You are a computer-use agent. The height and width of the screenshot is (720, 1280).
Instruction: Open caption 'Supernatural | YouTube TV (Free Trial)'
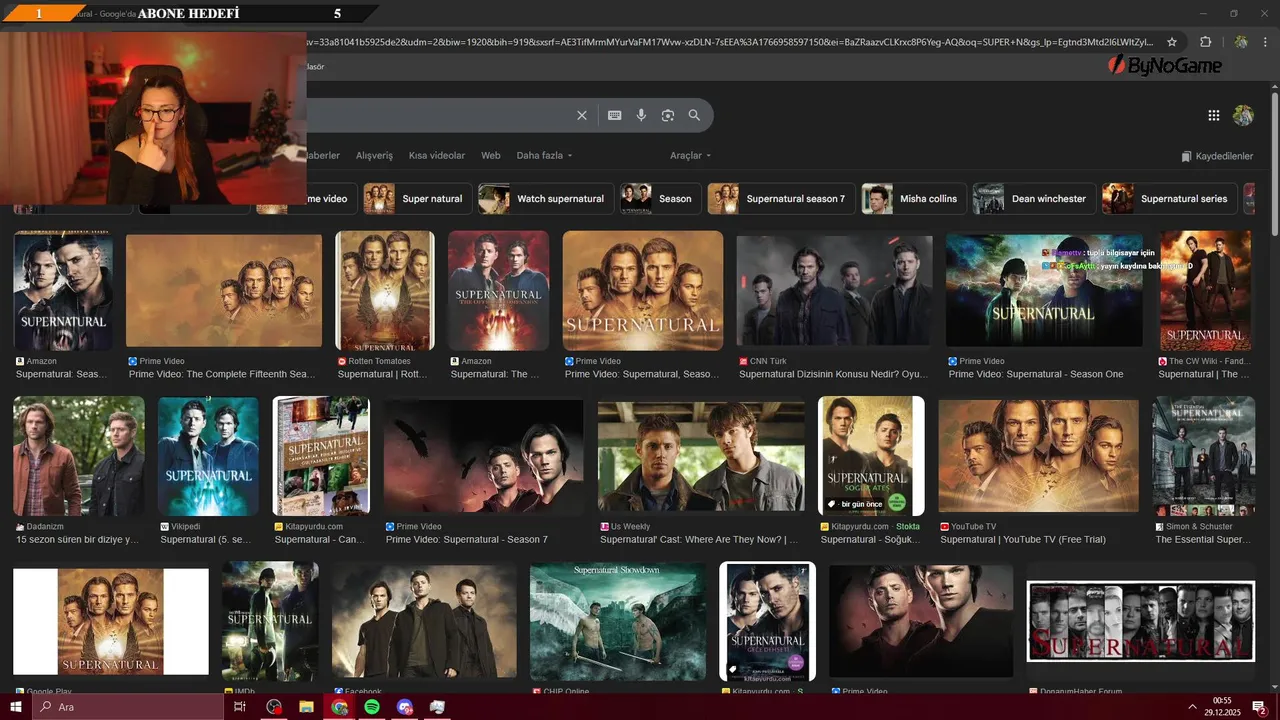[x=1023, y=539]
